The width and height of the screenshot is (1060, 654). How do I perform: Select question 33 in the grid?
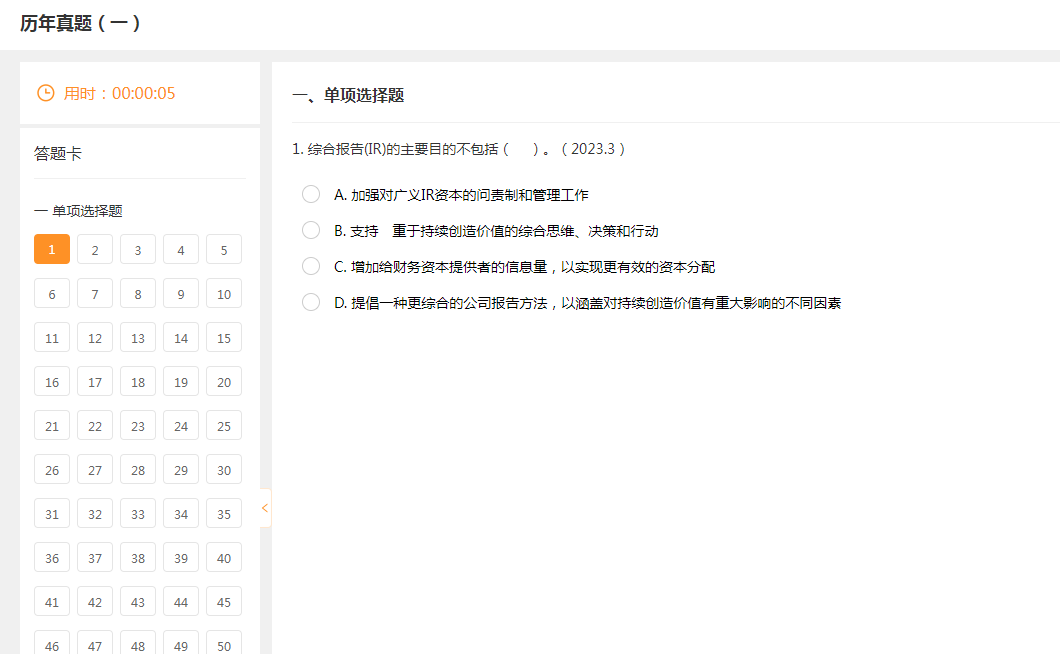coord(138,514)
